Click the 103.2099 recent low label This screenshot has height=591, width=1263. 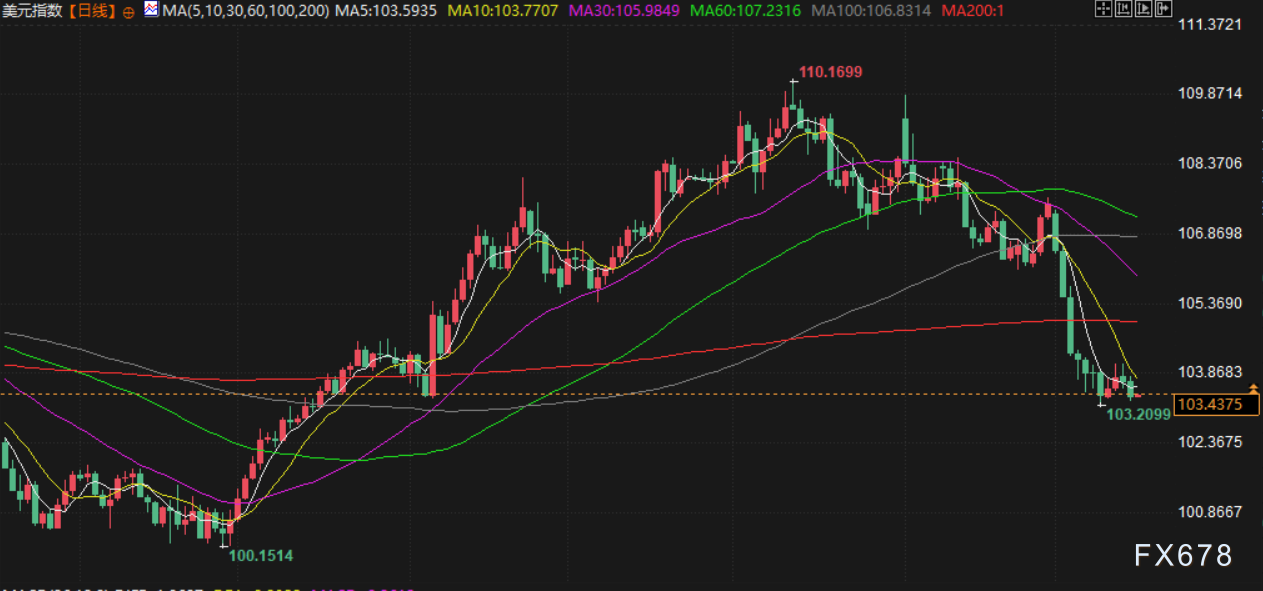(1139, 414)
